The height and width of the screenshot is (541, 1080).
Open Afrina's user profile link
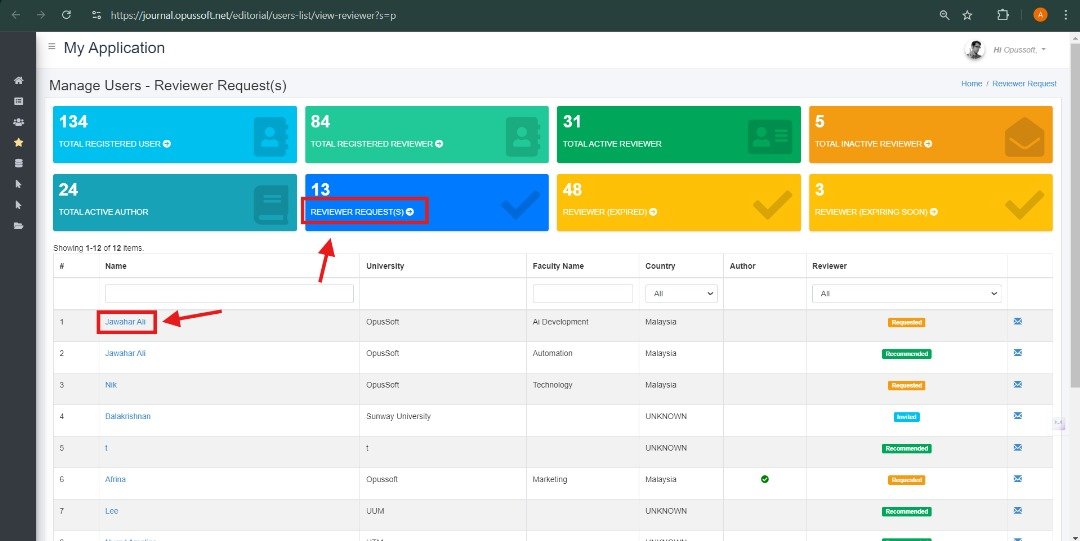click(116, 480)
